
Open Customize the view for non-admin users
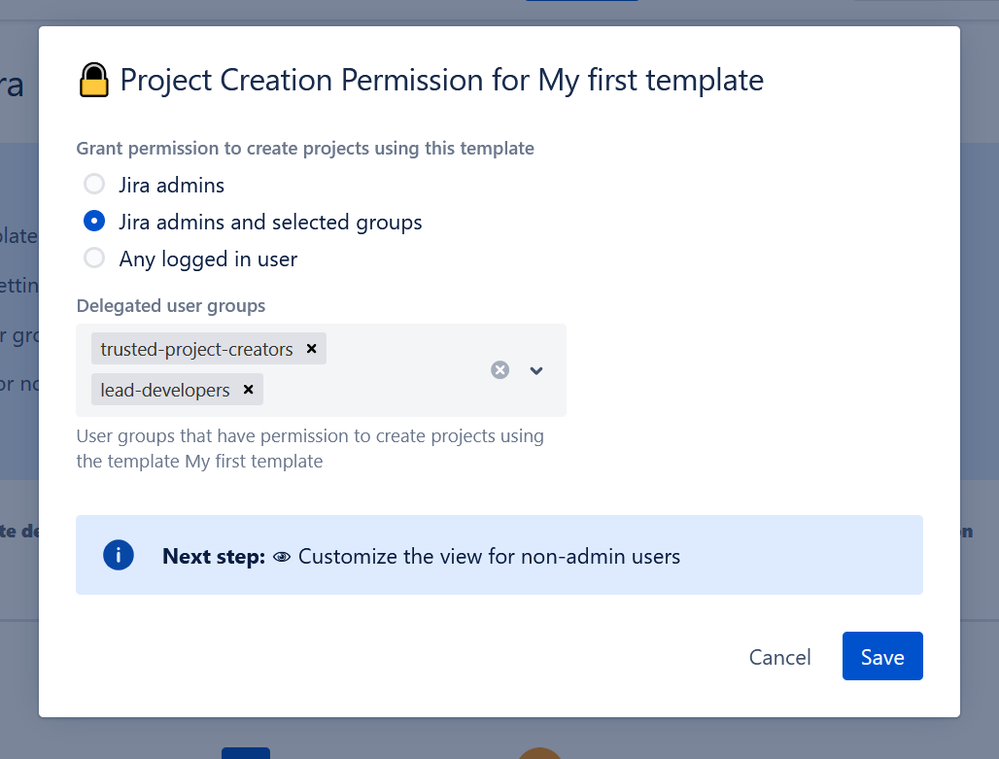[x=489, y=557]
